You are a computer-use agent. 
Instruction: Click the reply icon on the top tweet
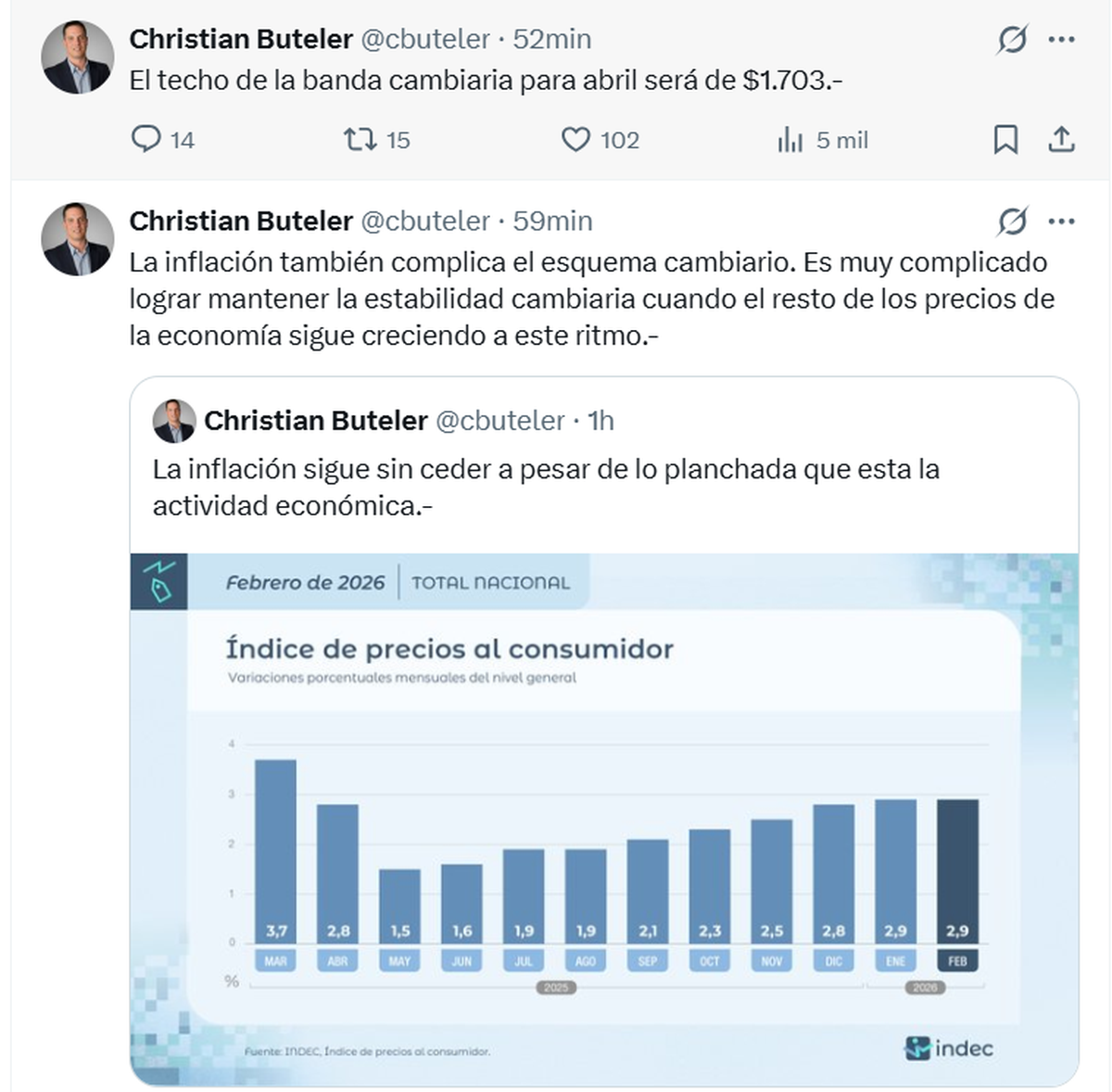[x=146, y=139]
